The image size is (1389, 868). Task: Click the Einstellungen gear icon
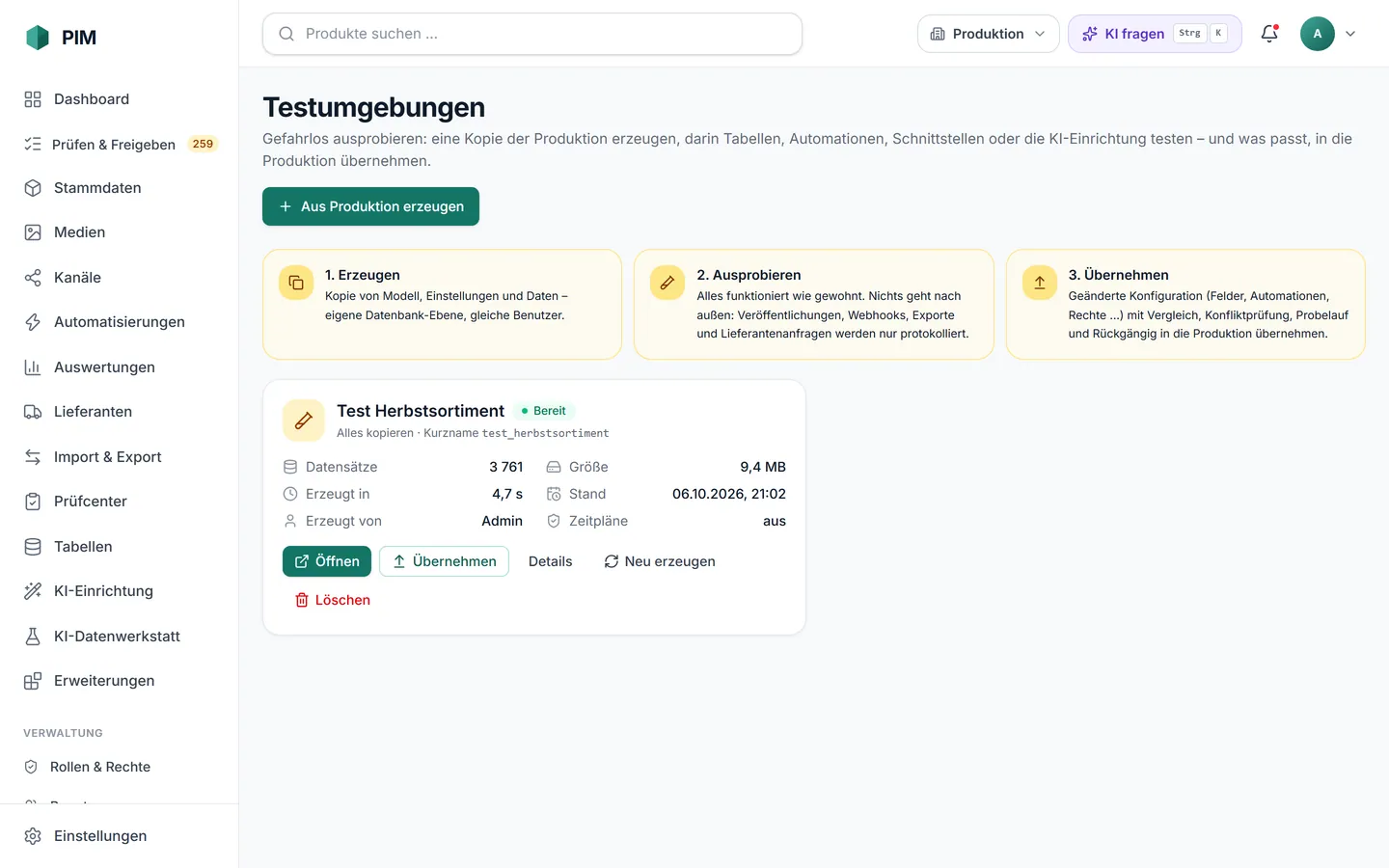tap(33, 836)
